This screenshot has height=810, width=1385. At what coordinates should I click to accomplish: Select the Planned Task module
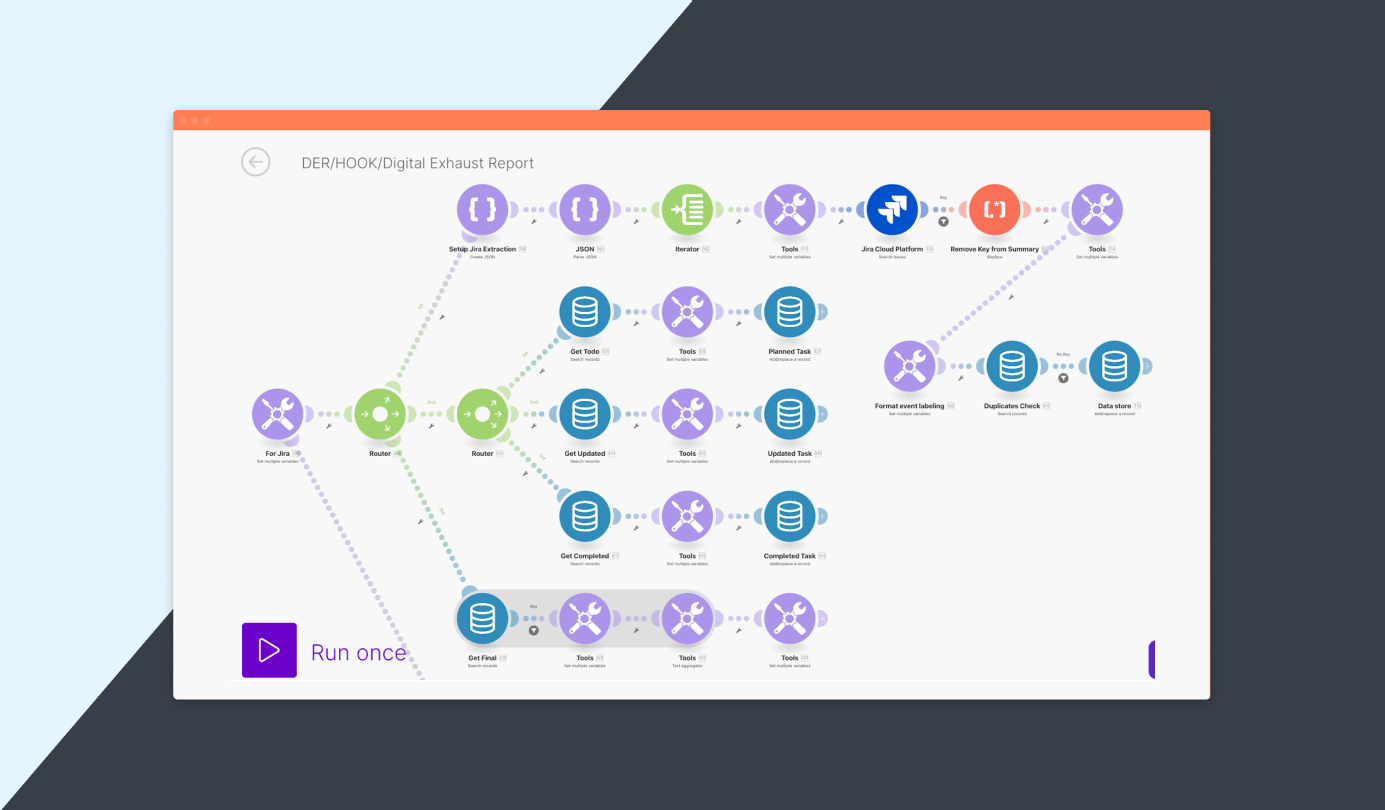(790, 312)
